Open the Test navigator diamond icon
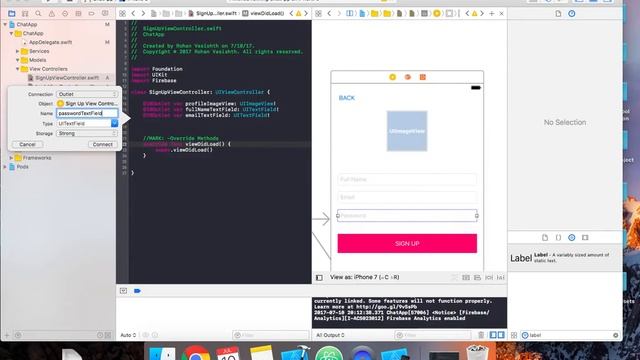 (65, 13)
